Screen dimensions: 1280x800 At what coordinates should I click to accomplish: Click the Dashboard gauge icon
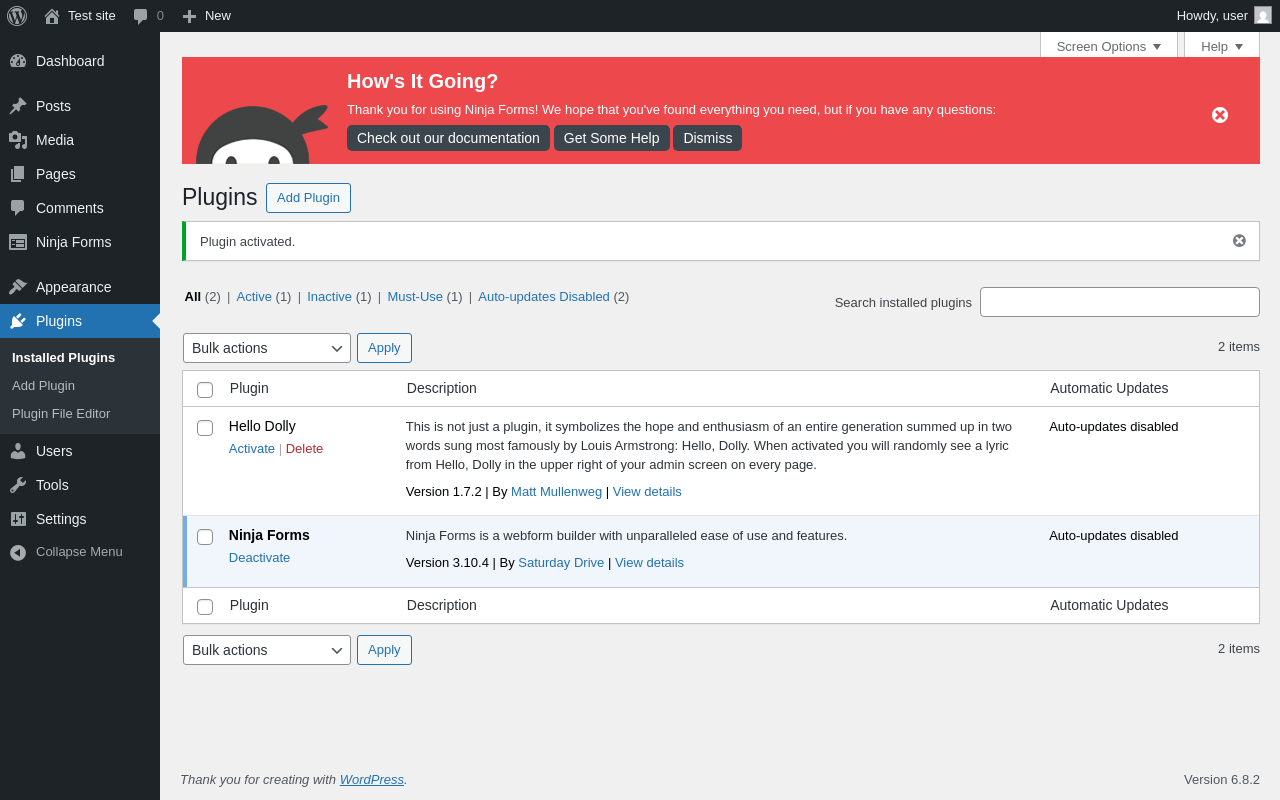(x=18, y=61)
